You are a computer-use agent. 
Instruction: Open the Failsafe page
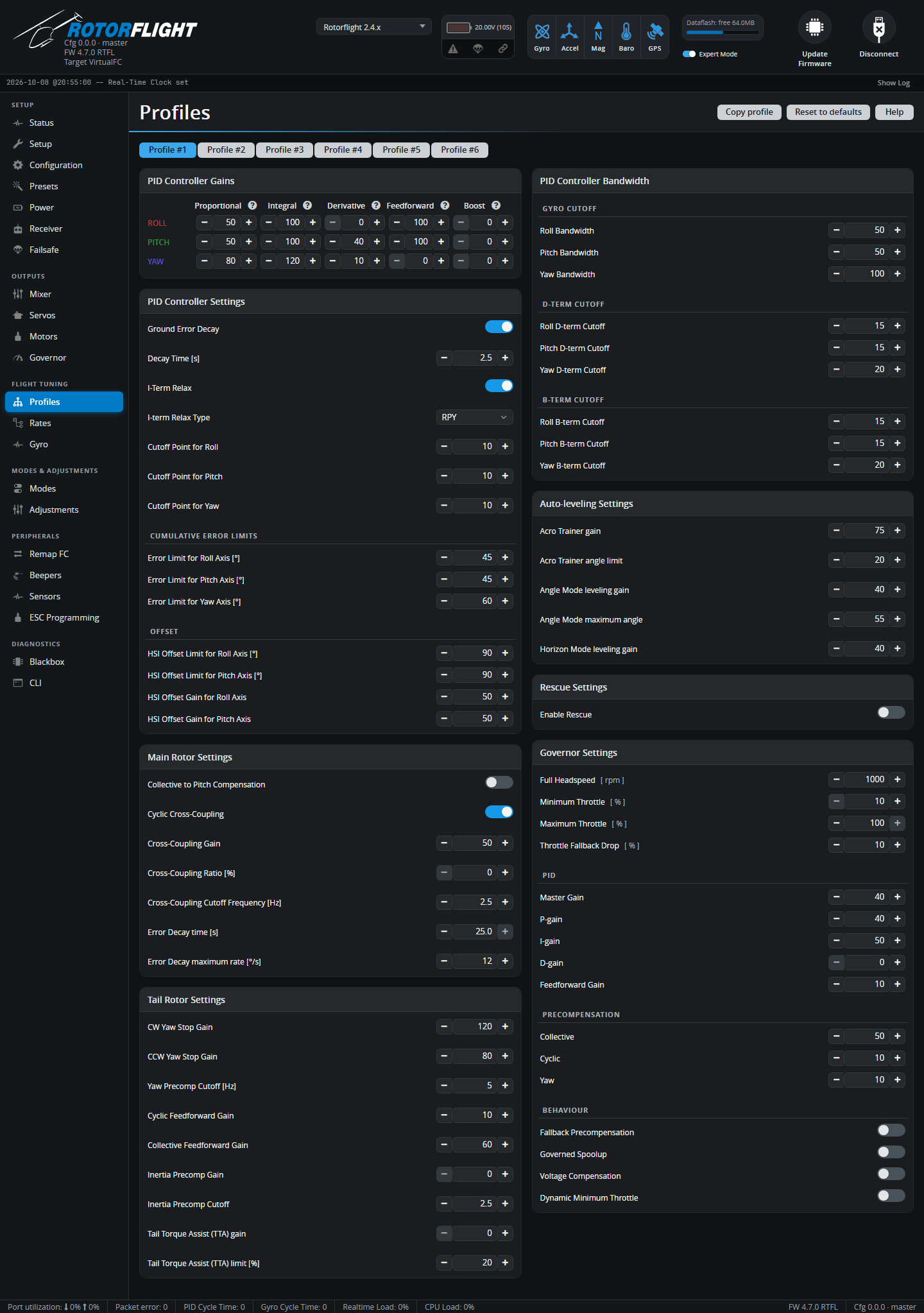(64, 250)
